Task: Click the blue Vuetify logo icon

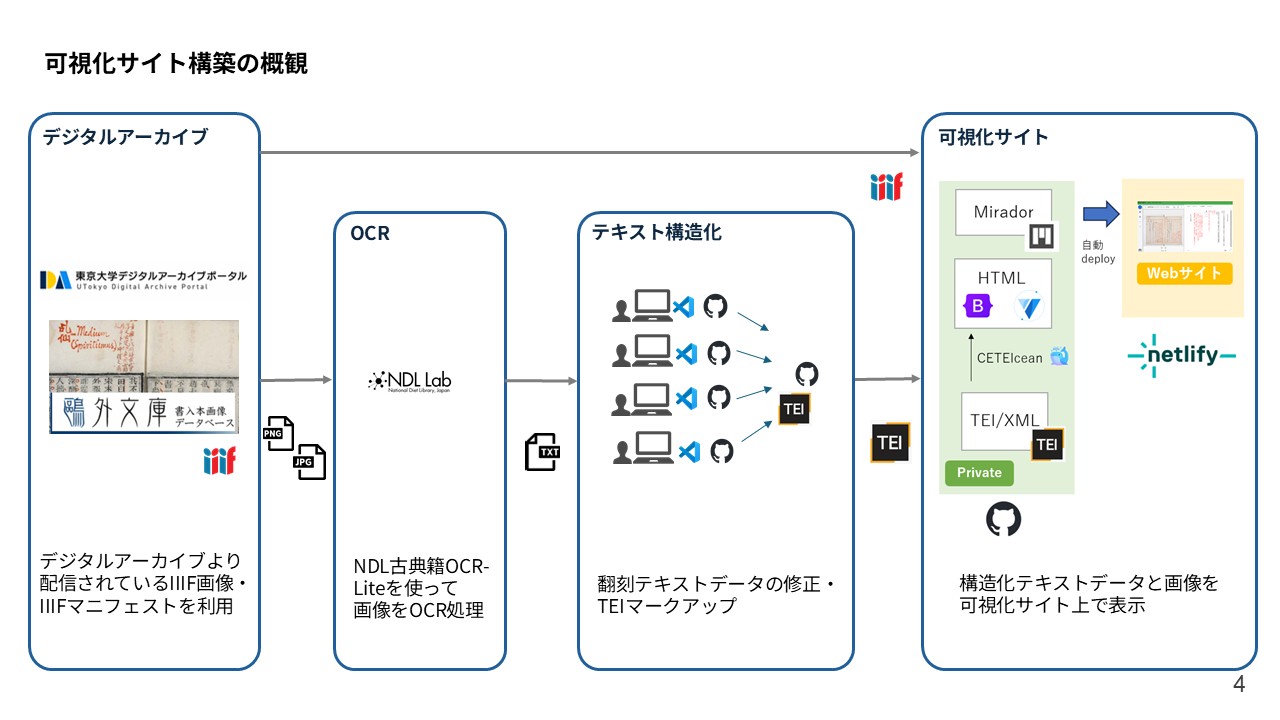Action: [x=1027, y=307]
